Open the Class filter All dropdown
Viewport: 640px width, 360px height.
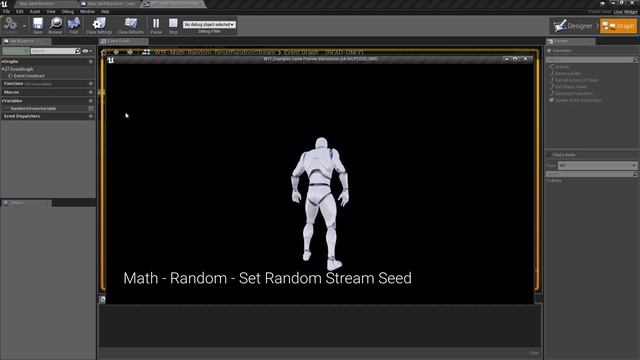597,165
